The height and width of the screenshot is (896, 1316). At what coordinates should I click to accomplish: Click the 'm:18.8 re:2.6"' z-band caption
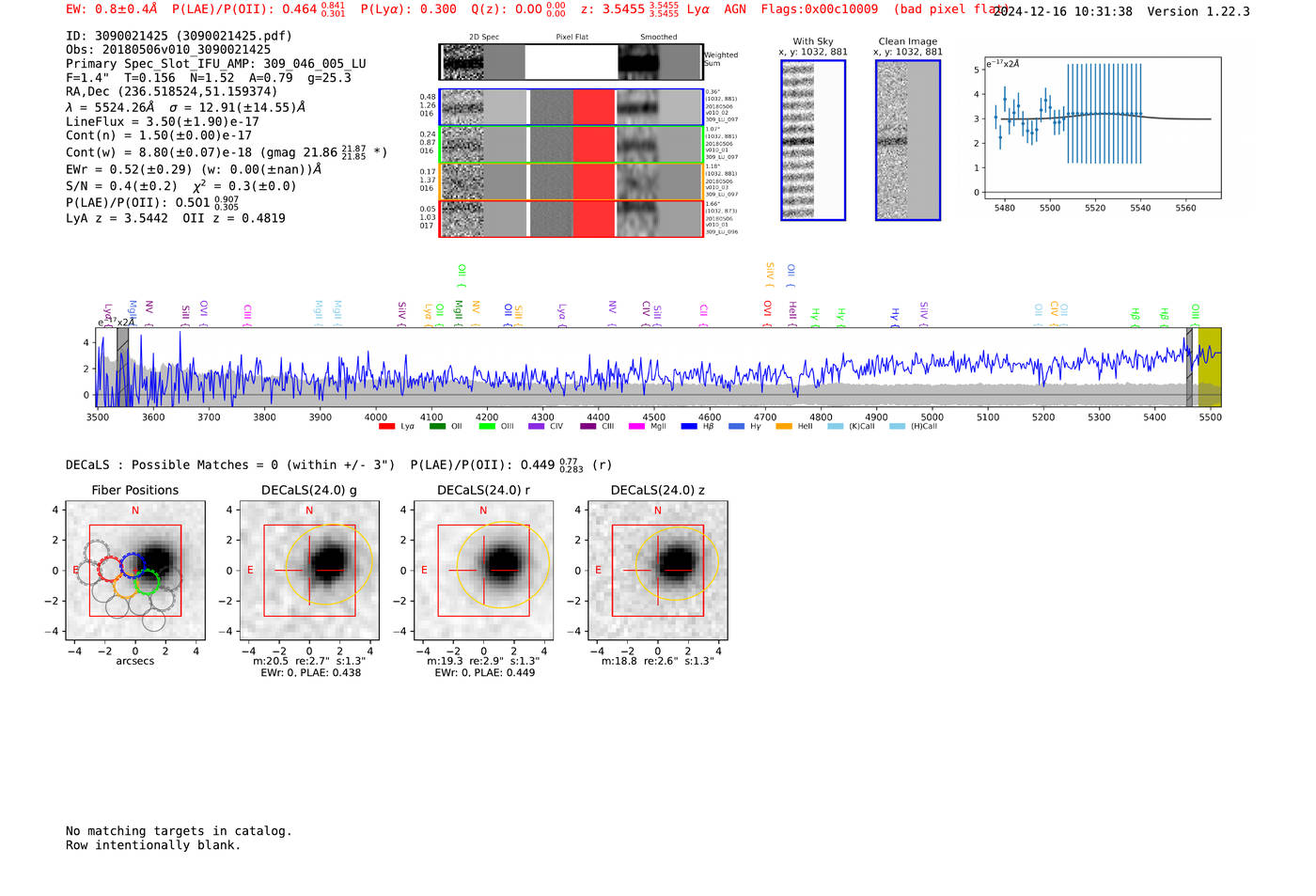click(657, 661)
